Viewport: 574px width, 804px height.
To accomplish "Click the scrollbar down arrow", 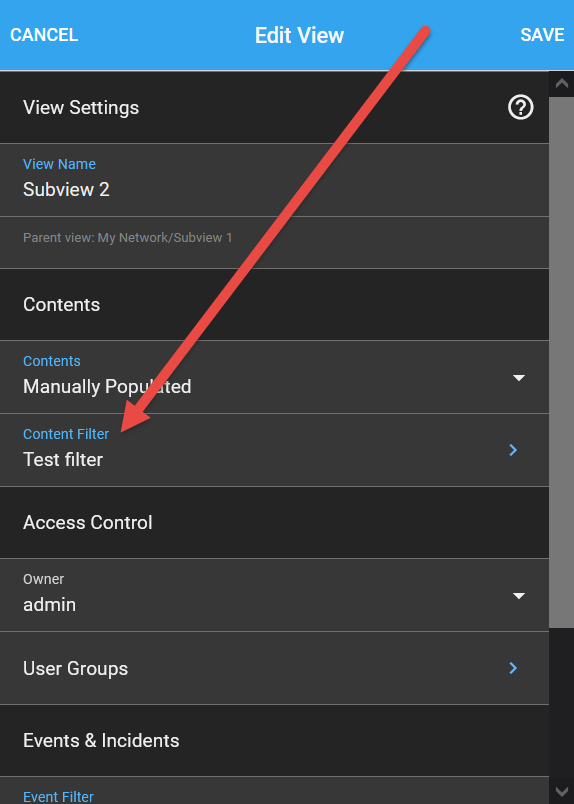I will coord(562,792).
